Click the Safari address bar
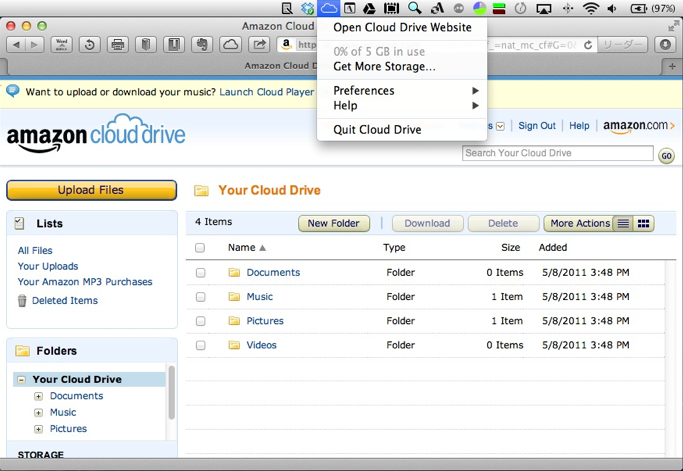Image resolution: width=683 pixels, height=471 pixels. pyautogui.click(x=436, y=45)
